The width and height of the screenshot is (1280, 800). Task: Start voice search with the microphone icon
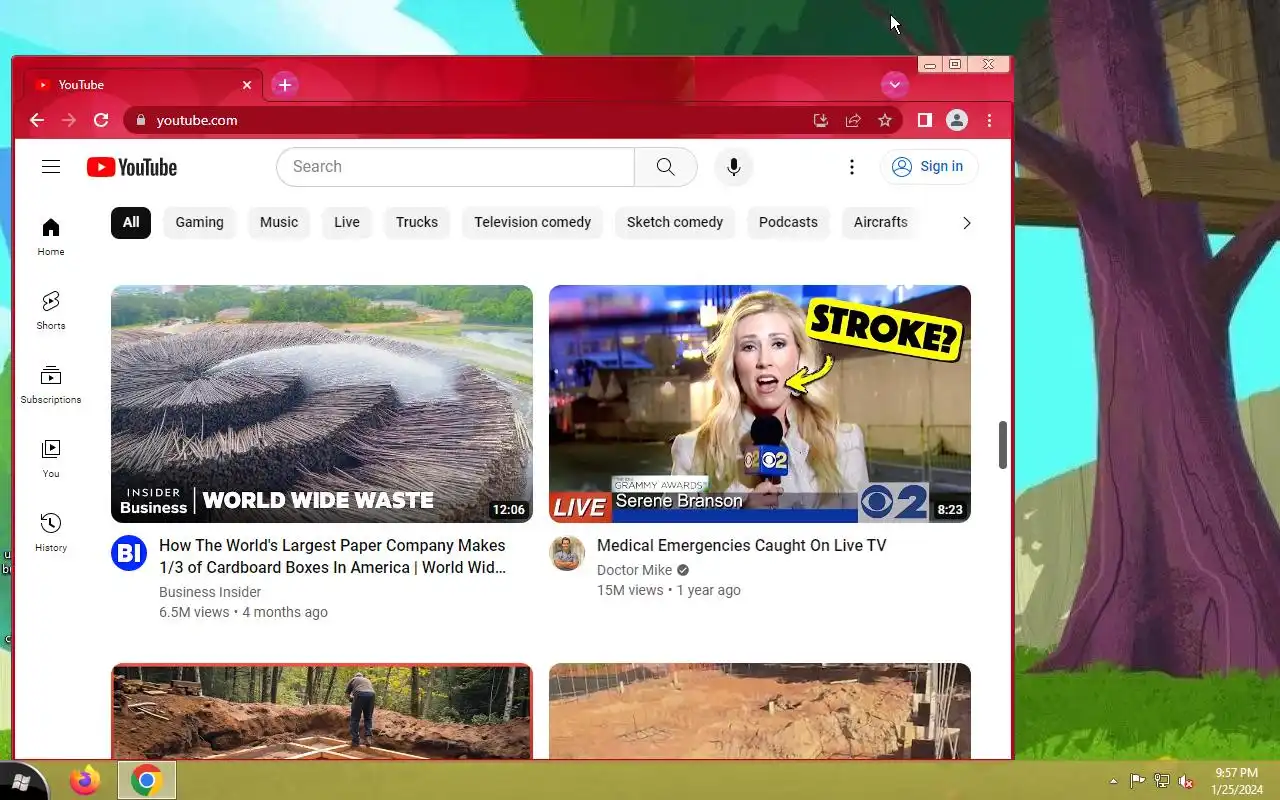pos(734,167)
